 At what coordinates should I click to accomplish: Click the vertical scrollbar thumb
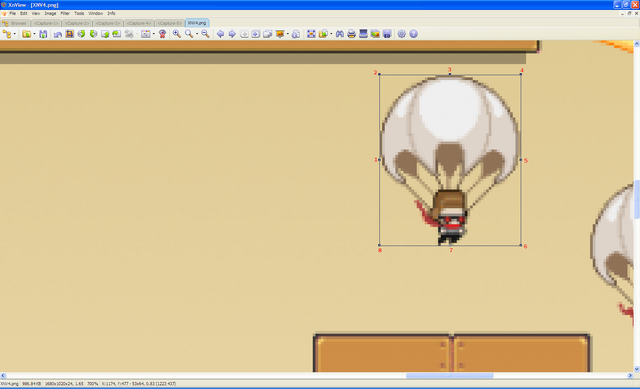[x=637, y=199]
